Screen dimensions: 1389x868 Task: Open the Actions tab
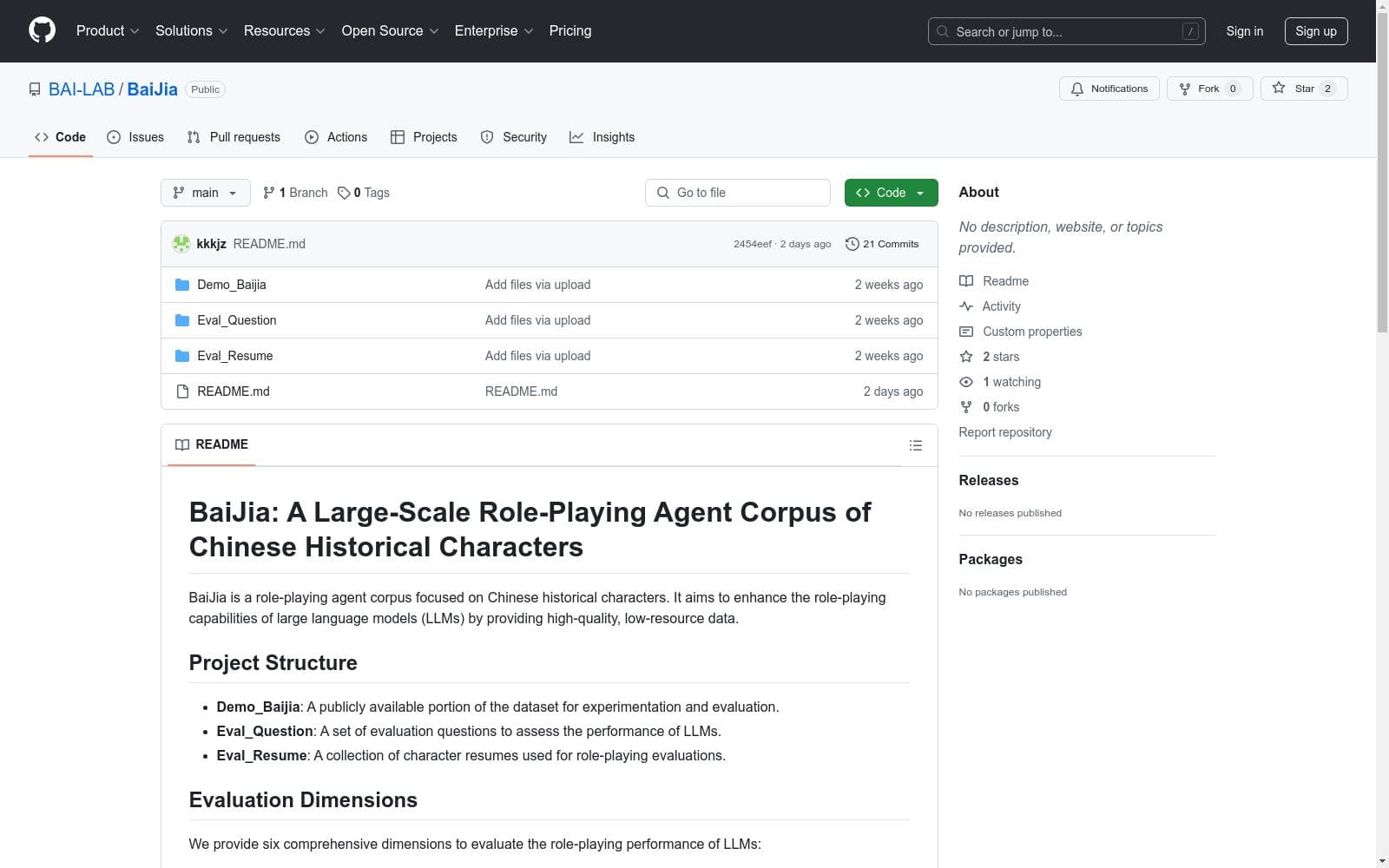tap(336, 137)
